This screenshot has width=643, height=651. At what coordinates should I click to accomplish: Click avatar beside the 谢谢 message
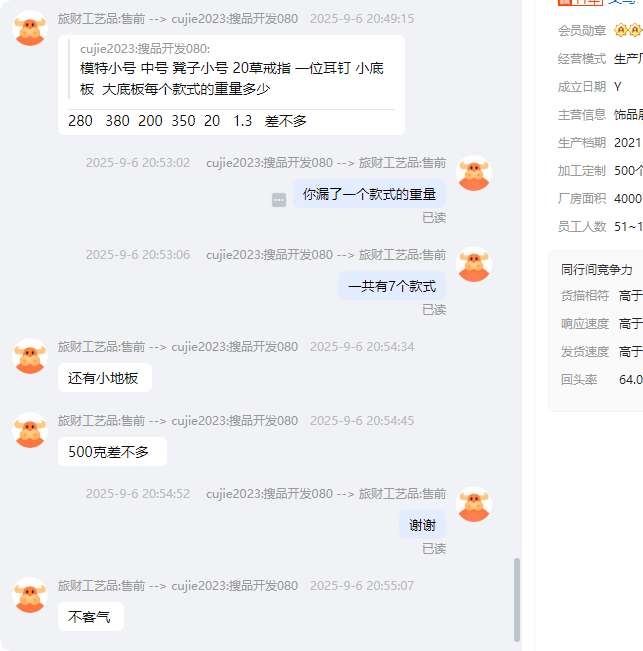click(474, 504)
